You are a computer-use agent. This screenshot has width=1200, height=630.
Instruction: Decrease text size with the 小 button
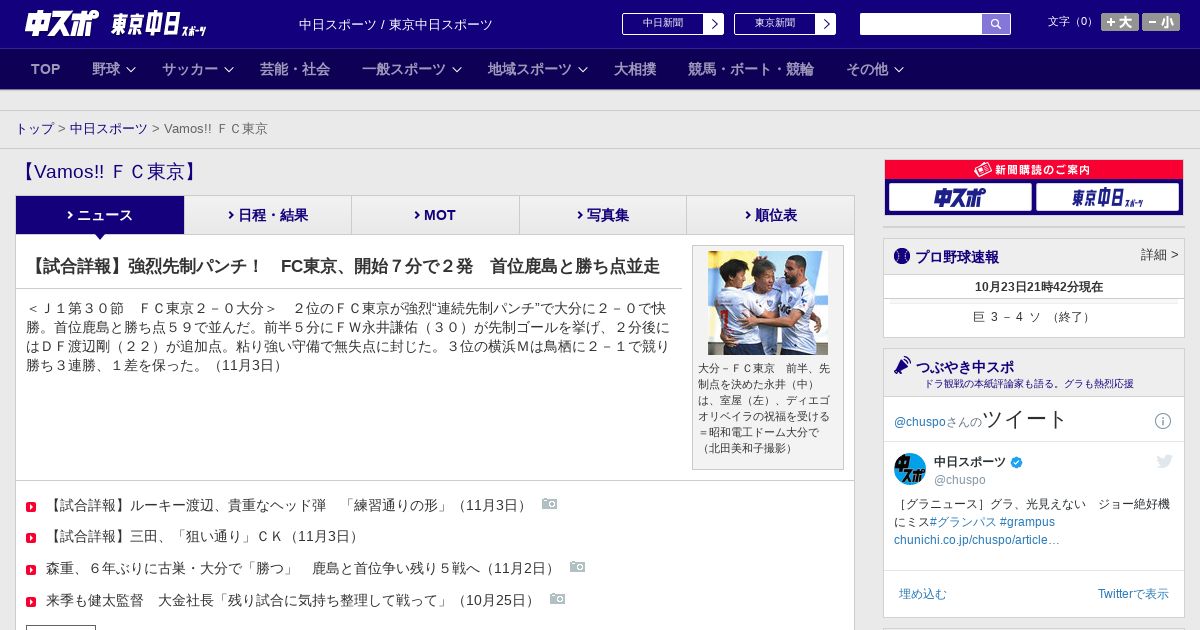tap(1161, 22)
